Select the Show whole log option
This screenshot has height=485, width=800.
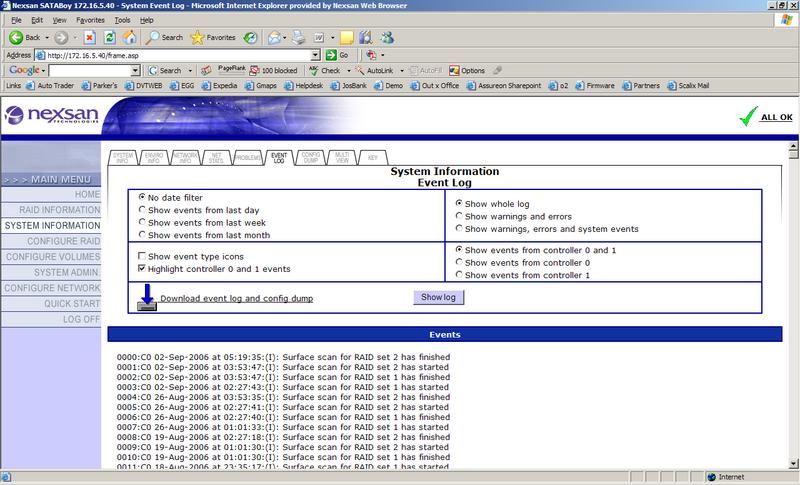click(459, 203)
